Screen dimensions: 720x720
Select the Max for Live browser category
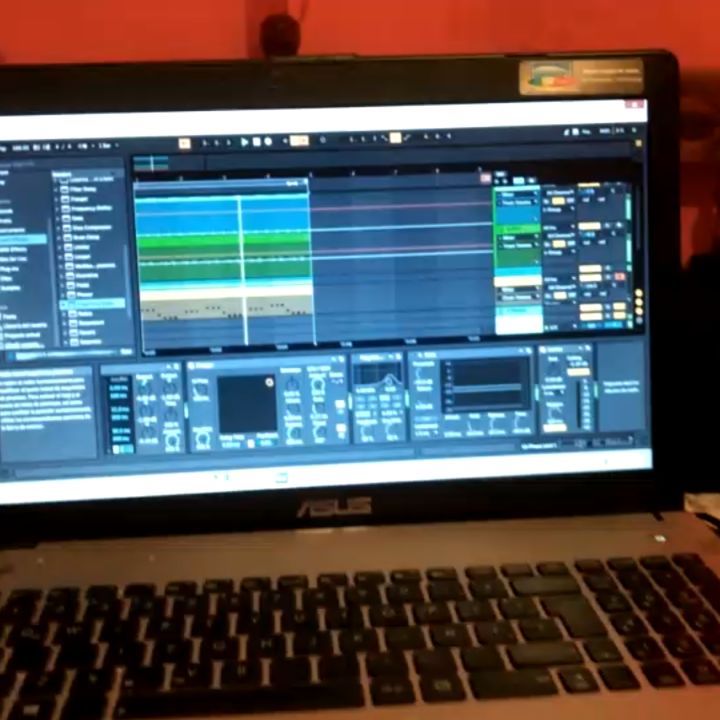point(14,259)
